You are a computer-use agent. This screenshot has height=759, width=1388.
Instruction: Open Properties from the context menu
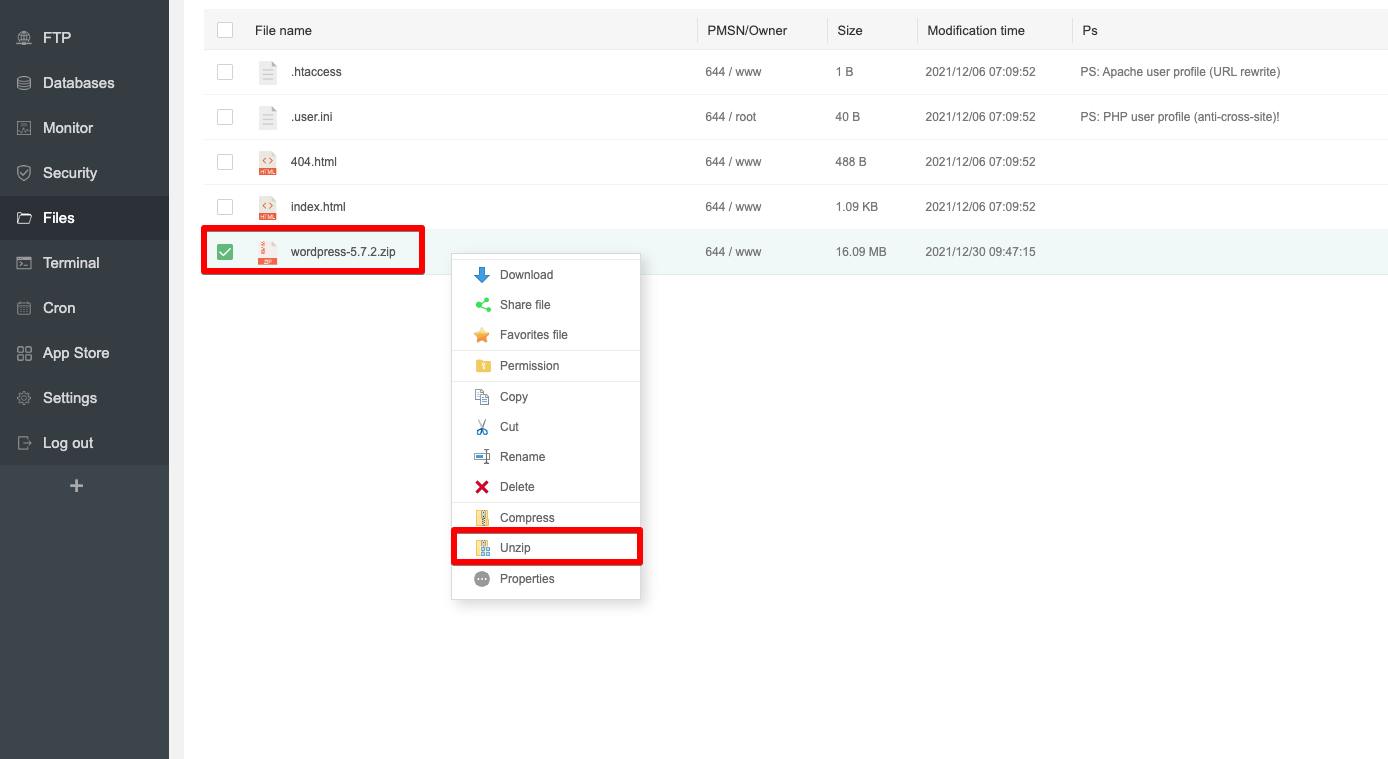point(546,579)
